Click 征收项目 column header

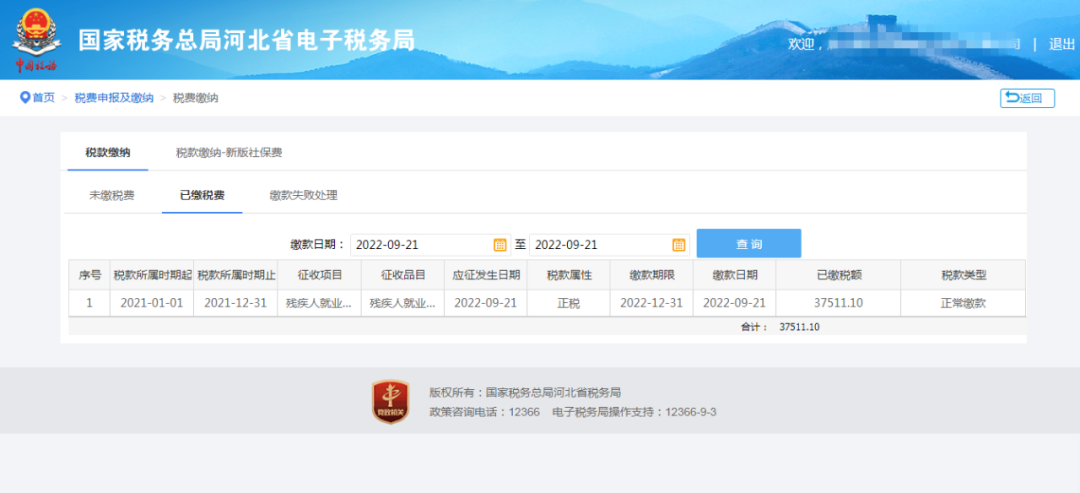click(320, 275)
